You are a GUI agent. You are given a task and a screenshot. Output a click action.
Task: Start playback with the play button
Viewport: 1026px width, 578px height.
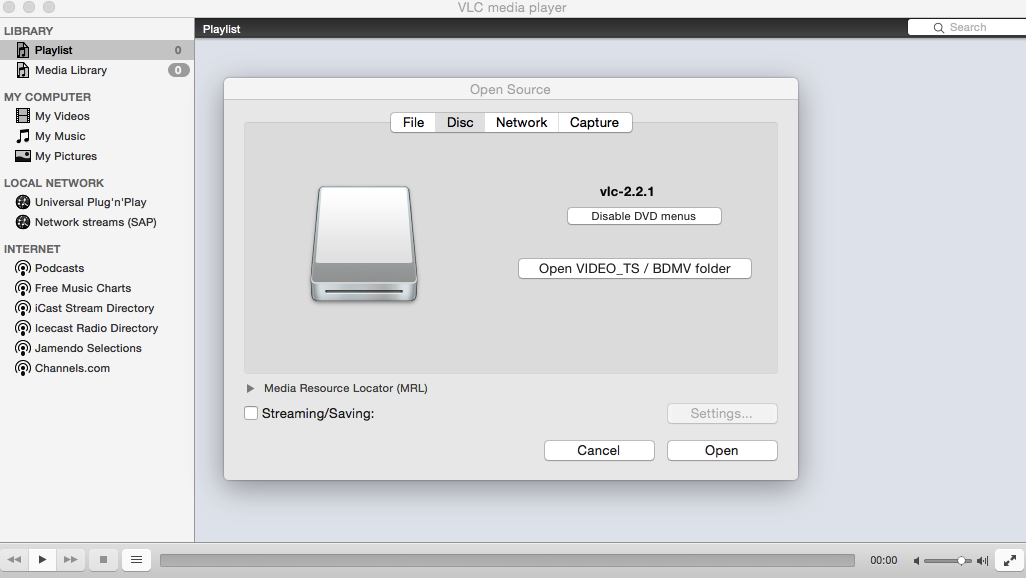tap(43, 560)
